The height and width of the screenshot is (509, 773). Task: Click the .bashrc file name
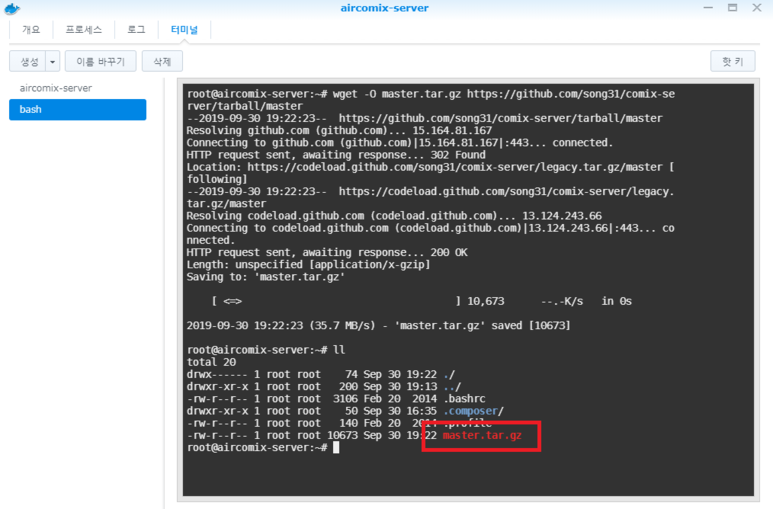pyautogui.click(x=464, y=399)
